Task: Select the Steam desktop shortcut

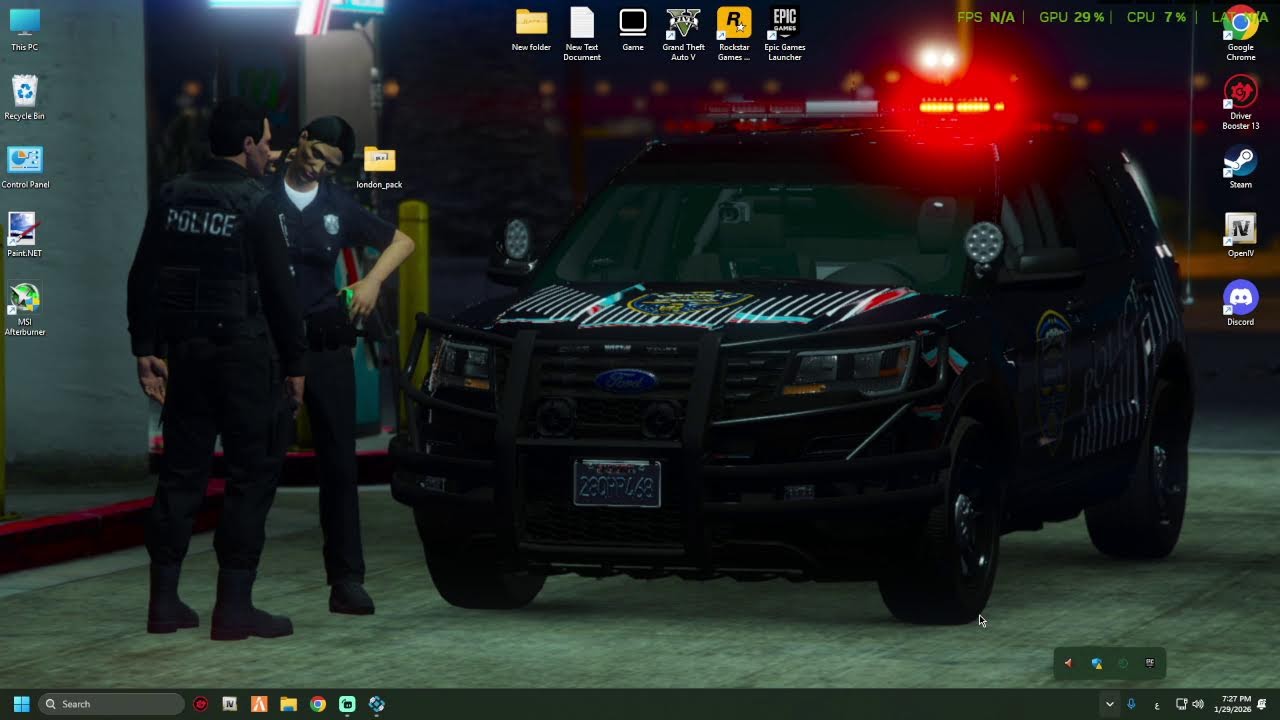Action: point(1241,167)
